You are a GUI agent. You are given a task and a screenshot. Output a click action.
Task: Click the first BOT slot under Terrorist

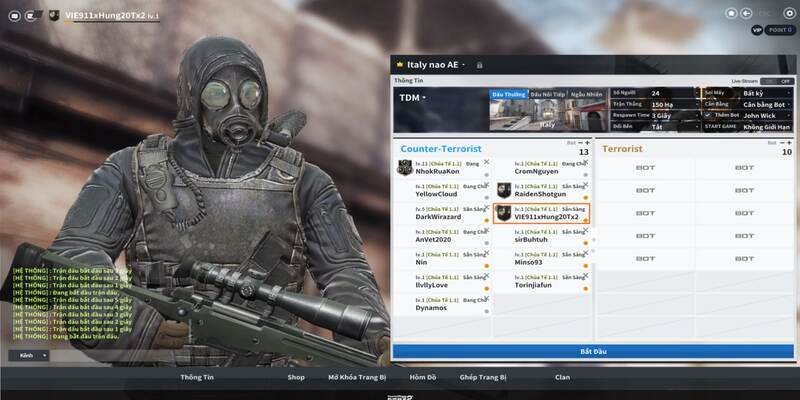[645, 167]
